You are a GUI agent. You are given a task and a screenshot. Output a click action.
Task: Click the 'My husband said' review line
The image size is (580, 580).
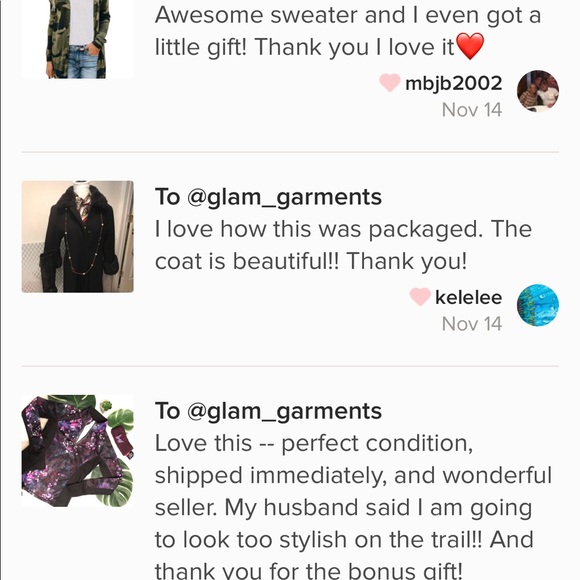click(343, 508)
